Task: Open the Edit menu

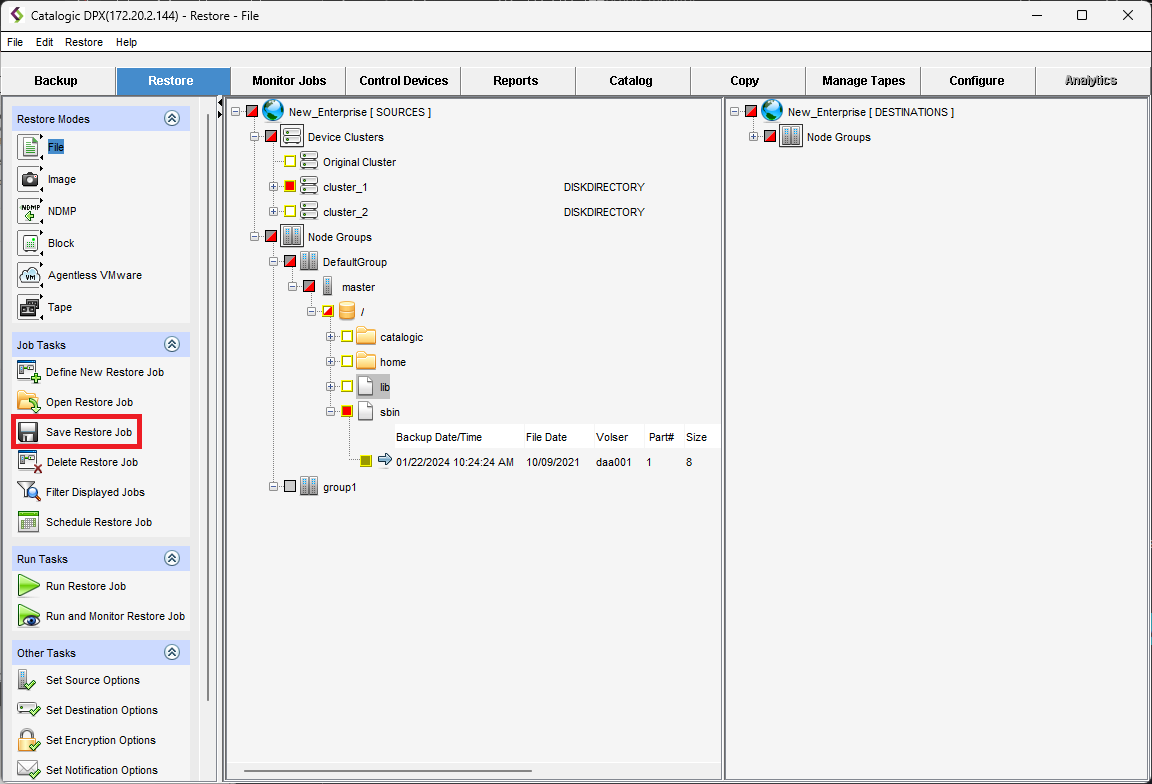Action: (44, 42)
